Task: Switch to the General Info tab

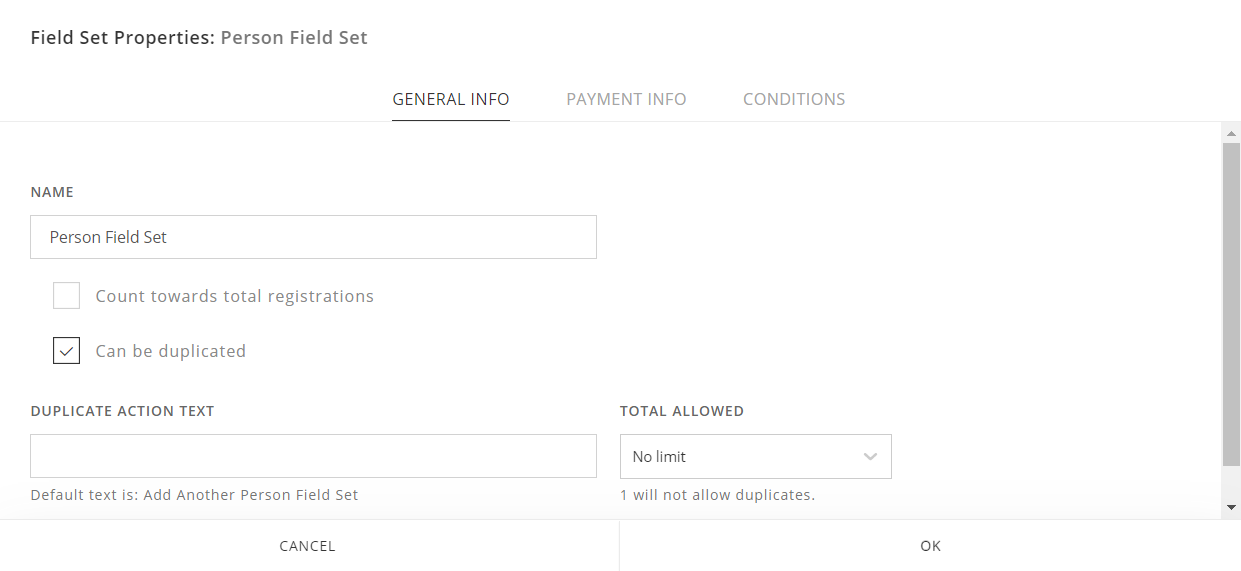Action: click(450, 99)
